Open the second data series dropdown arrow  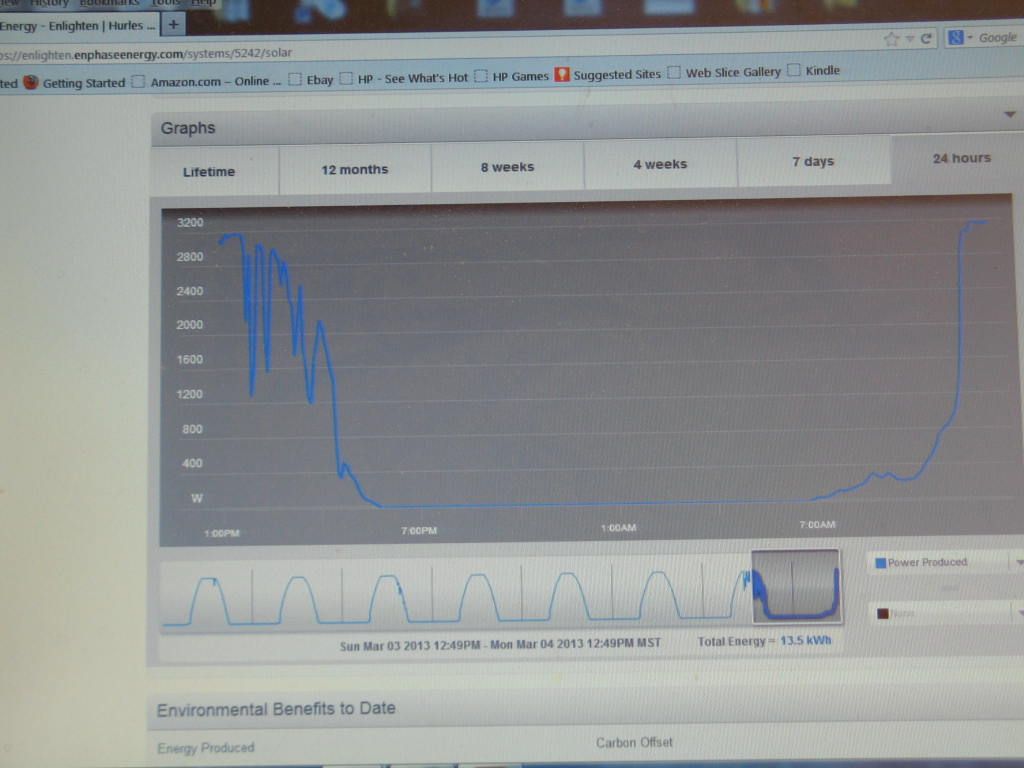(1018, 612)
